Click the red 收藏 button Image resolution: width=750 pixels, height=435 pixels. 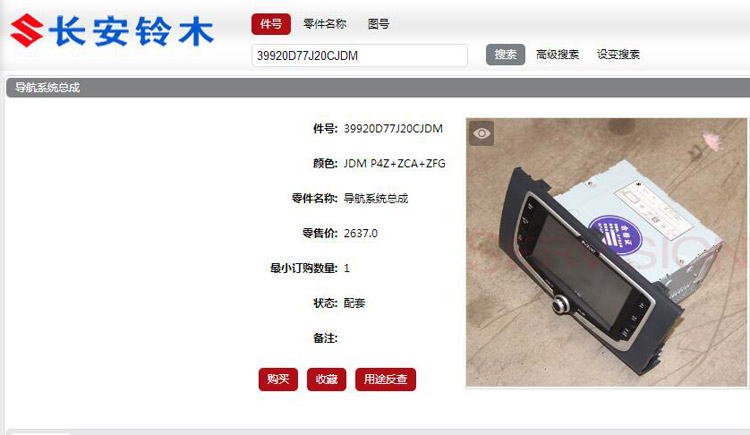[326, 379]
